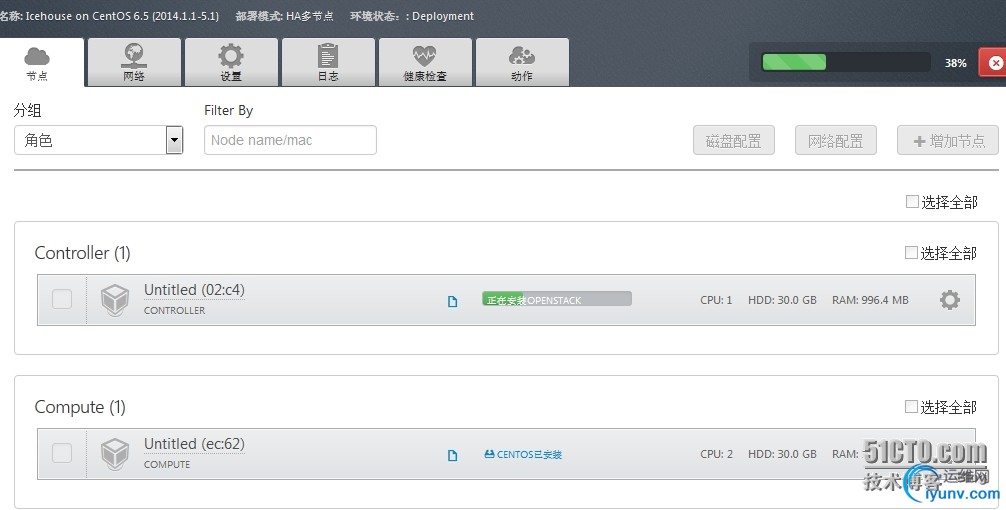Click the CENTOS已安装 status link
Image resolution: width=1006 pixels, height=510 pixels.
tap(523, 454)
